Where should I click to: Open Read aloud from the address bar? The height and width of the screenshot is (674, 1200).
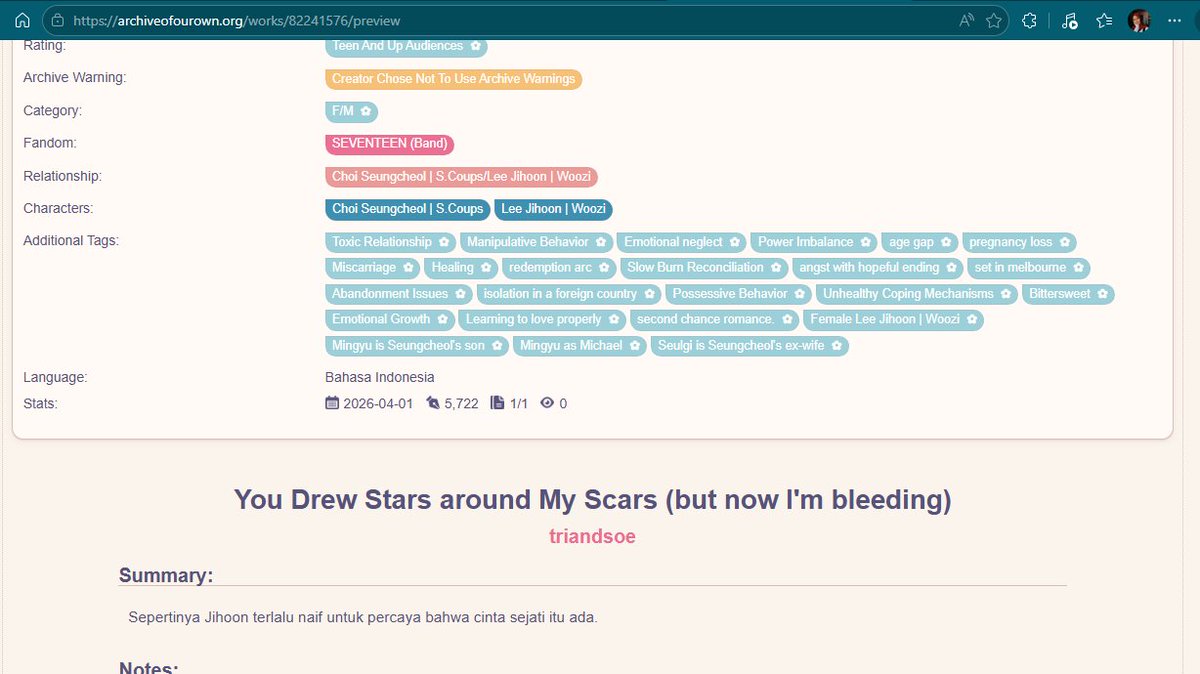pos(966,20)
